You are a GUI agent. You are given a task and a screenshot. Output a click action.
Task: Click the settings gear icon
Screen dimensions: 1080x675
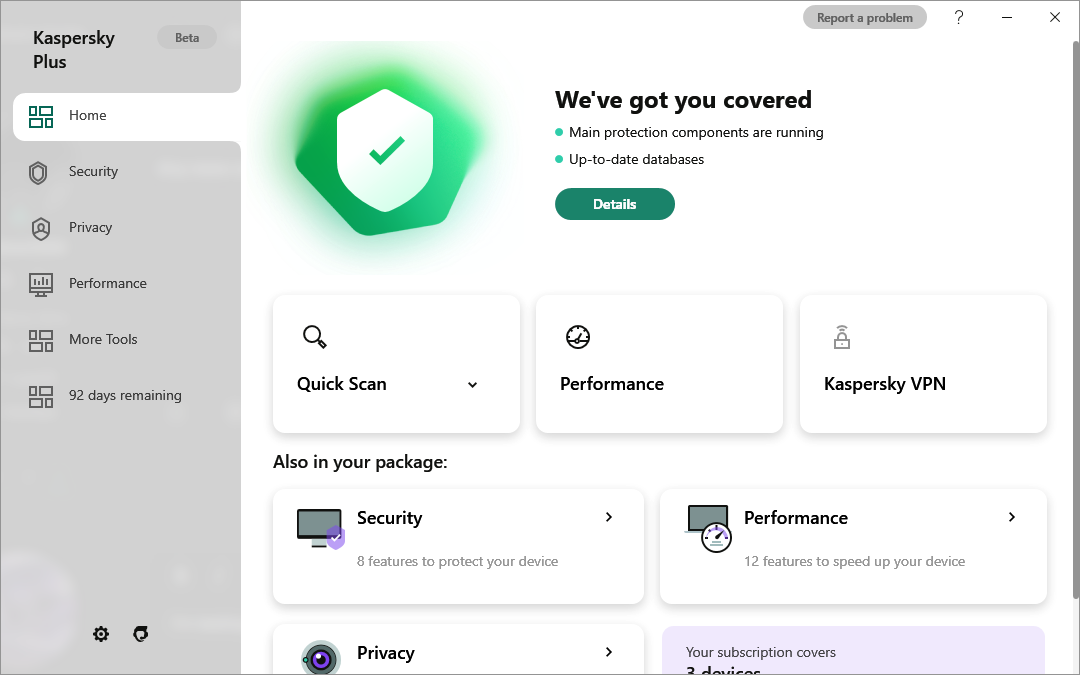coord(101,634)
